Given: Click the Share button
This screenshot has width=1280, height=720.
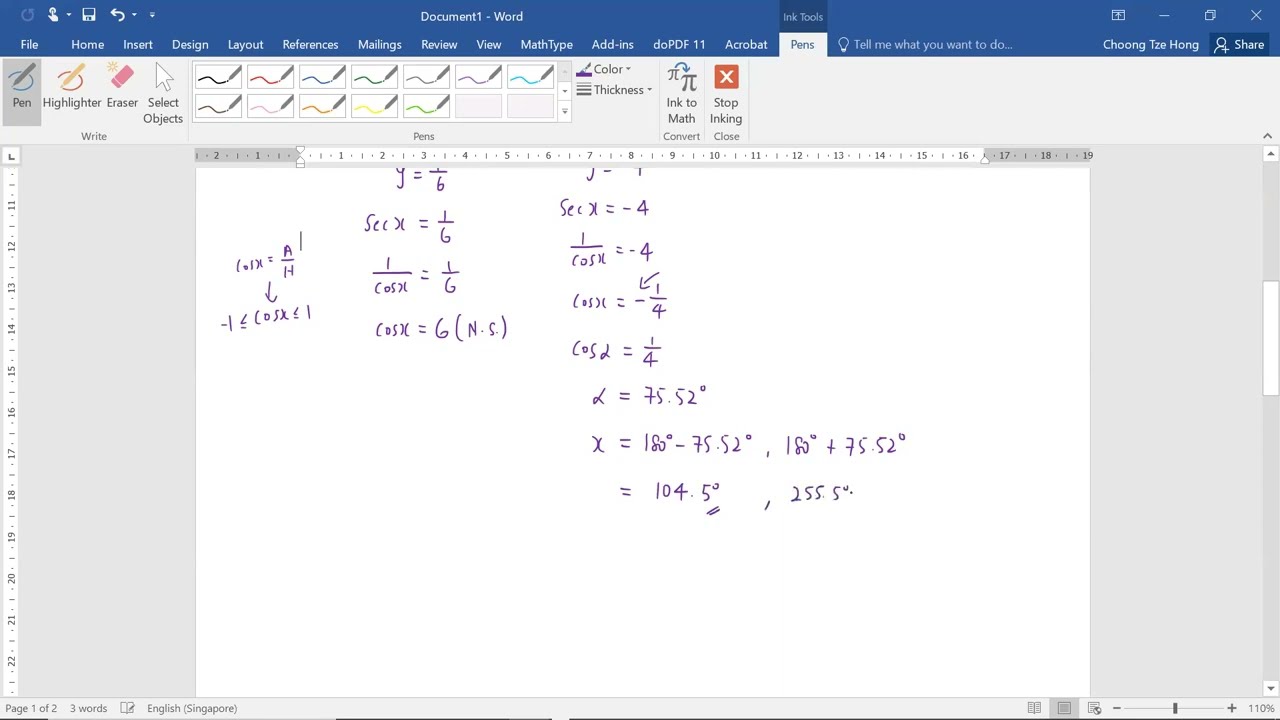Looking at the screenshot, I should click(x=1239, y=44).
